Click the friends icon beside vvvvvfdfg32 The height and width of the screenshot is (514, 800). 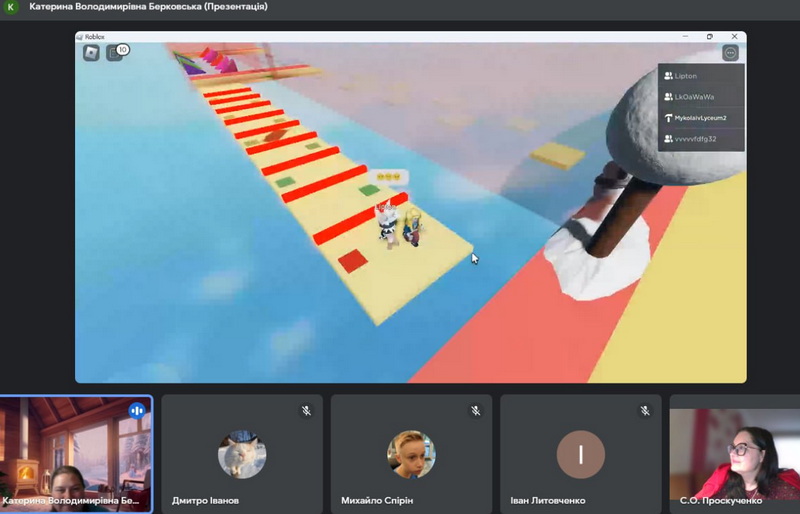[668, 139]
